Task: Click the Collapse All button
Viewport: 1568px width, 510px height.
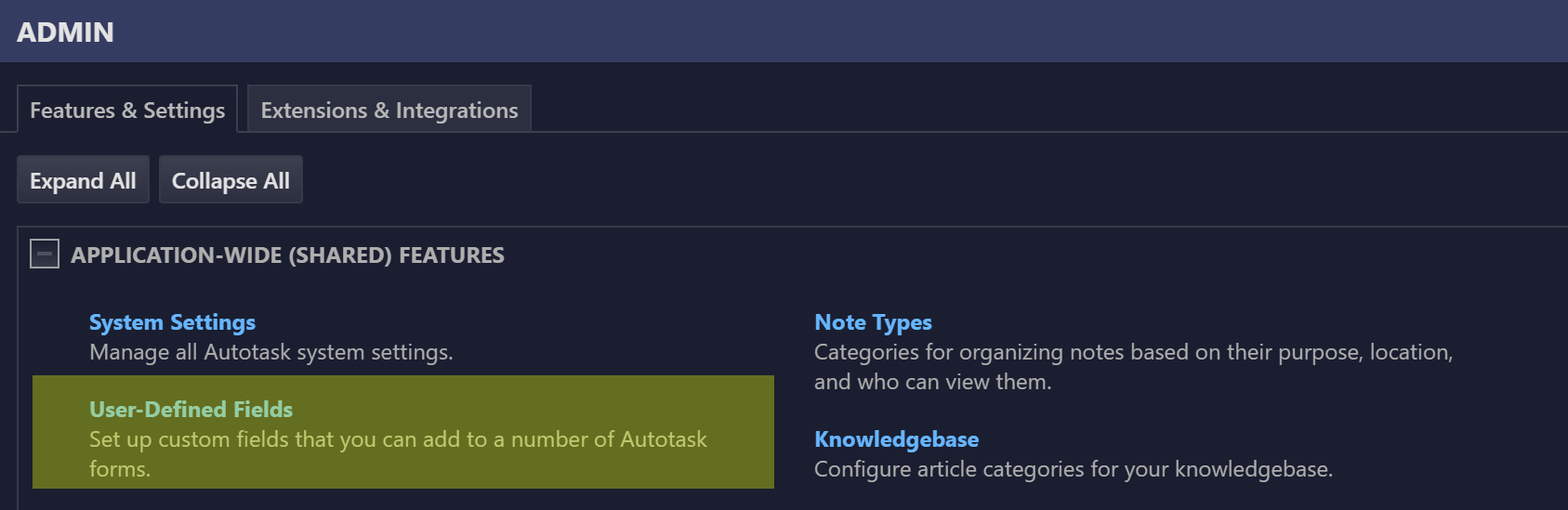Action: [231, 180]
